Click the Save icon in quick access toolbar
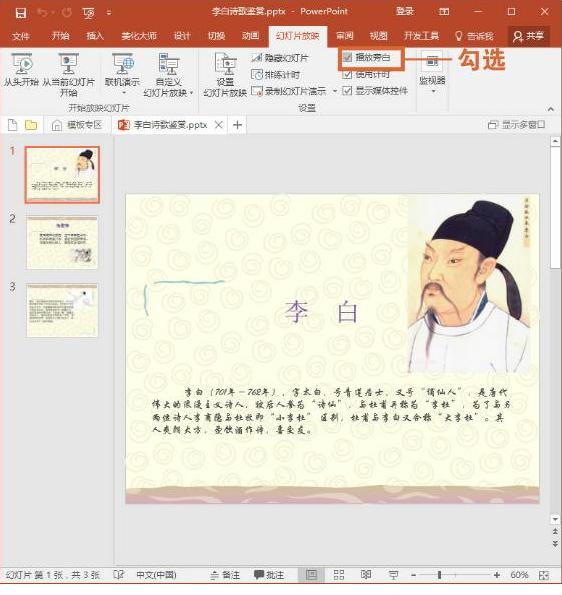The height and width of the screenshot is (595, 562). (20, 13)
